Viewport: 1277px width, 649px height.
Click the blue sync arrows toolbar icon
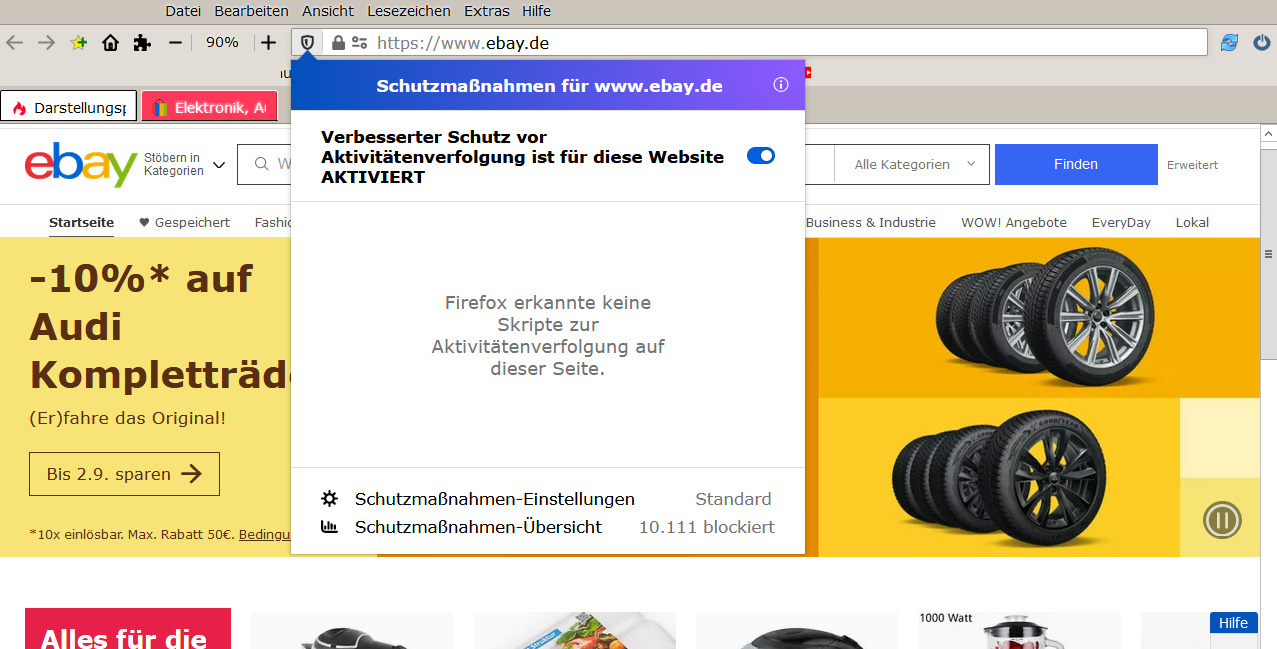tap(1229, 43)
